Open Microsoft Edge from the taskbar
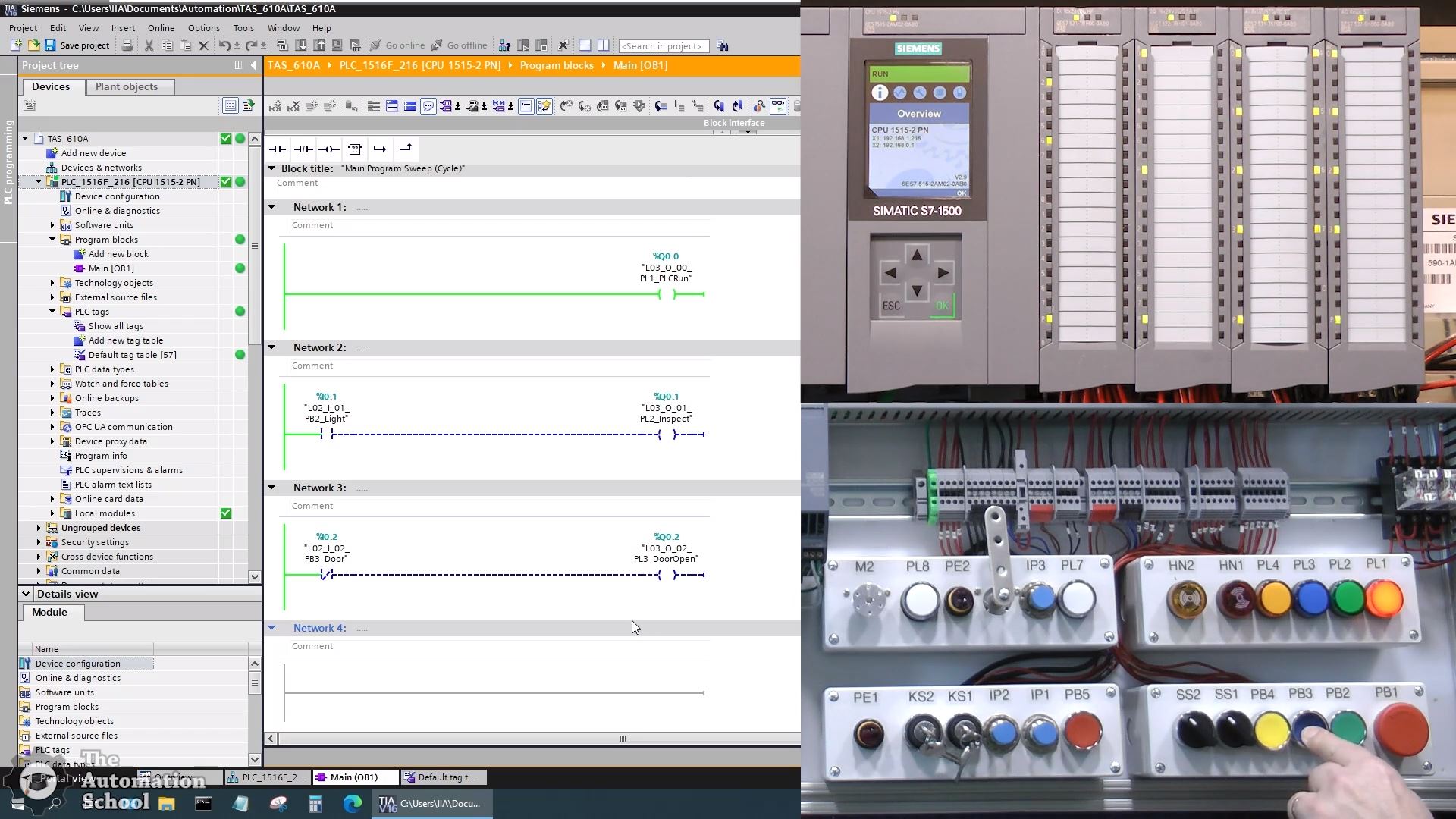The height and width of the screenshot is (819, 1456). (x=353, y=803)
